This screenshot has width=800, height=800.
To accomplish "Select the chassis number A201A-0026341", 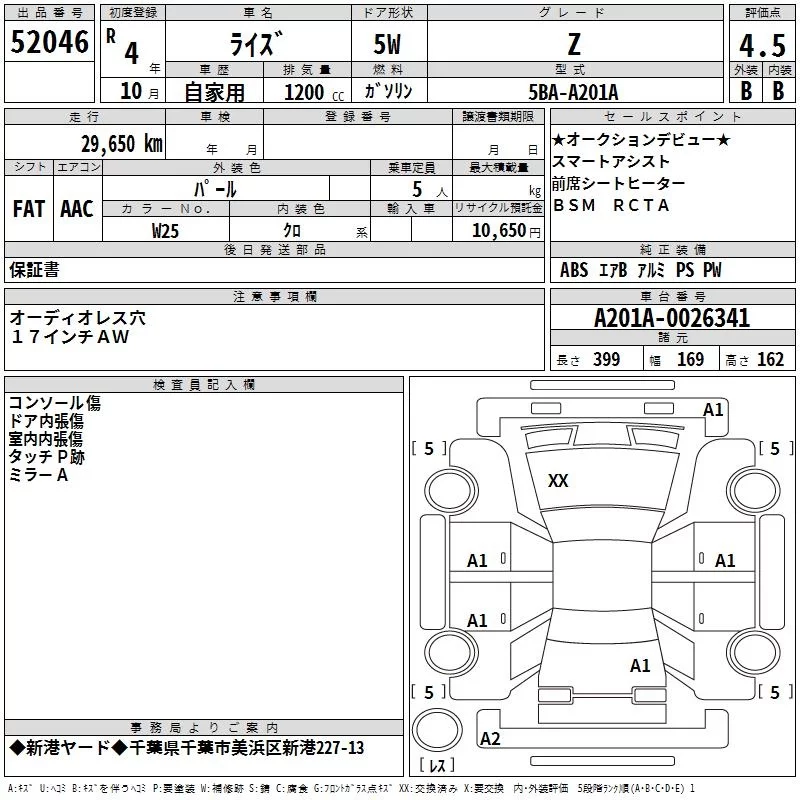I will pyautogui.click(x=671, y=319).
